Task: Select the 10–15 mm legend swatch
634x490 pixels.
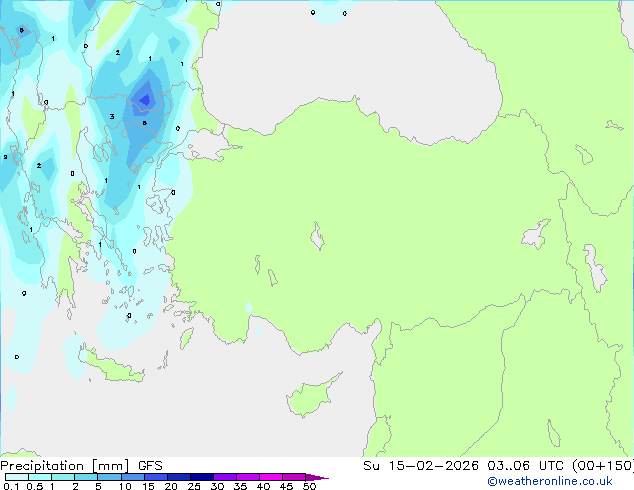Action: pyautogui.click(x=132, y=477)
